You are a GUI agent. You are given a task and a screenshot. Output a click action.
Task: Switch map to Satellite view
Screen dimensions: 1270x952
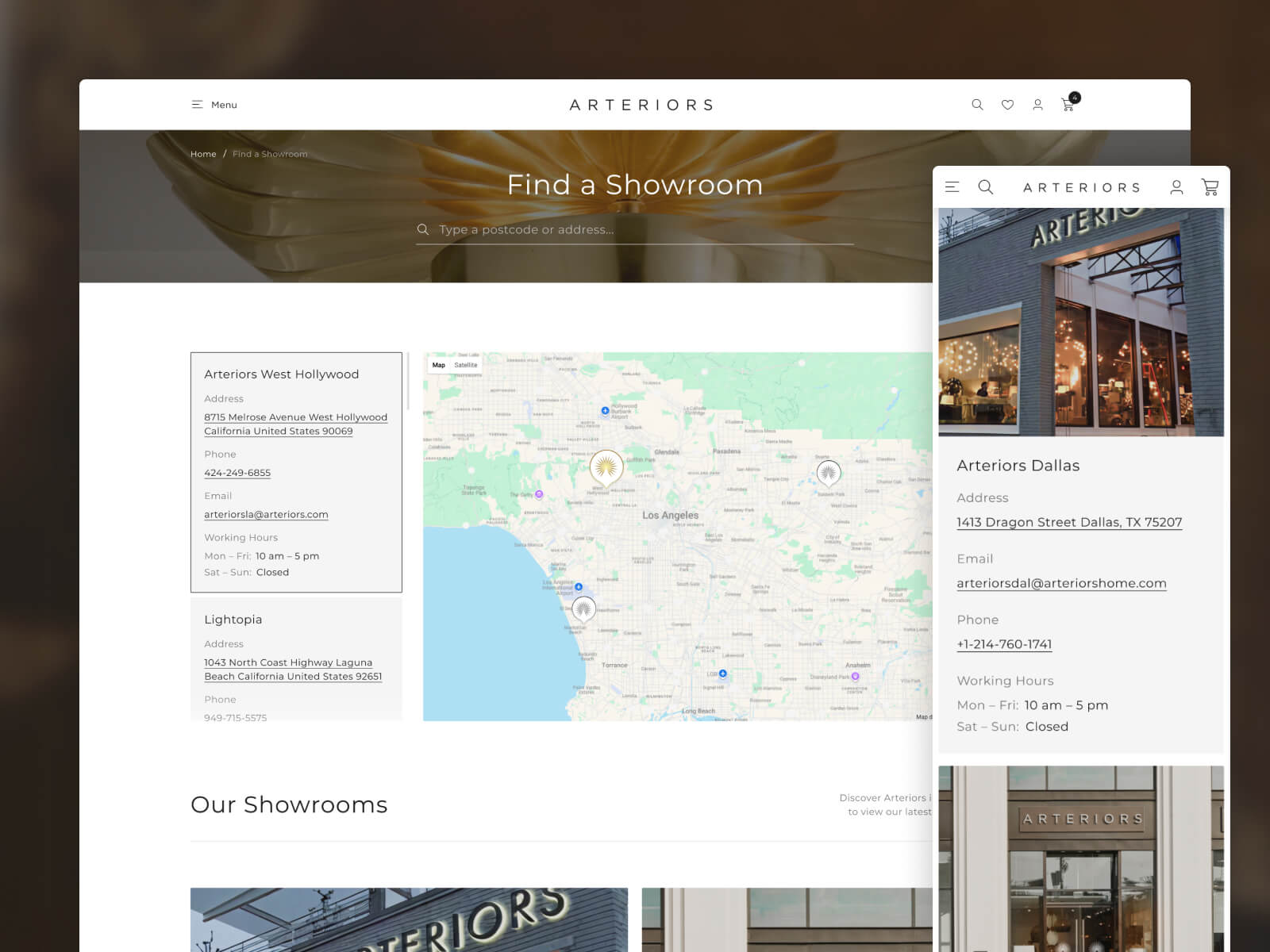click(466, 365)
